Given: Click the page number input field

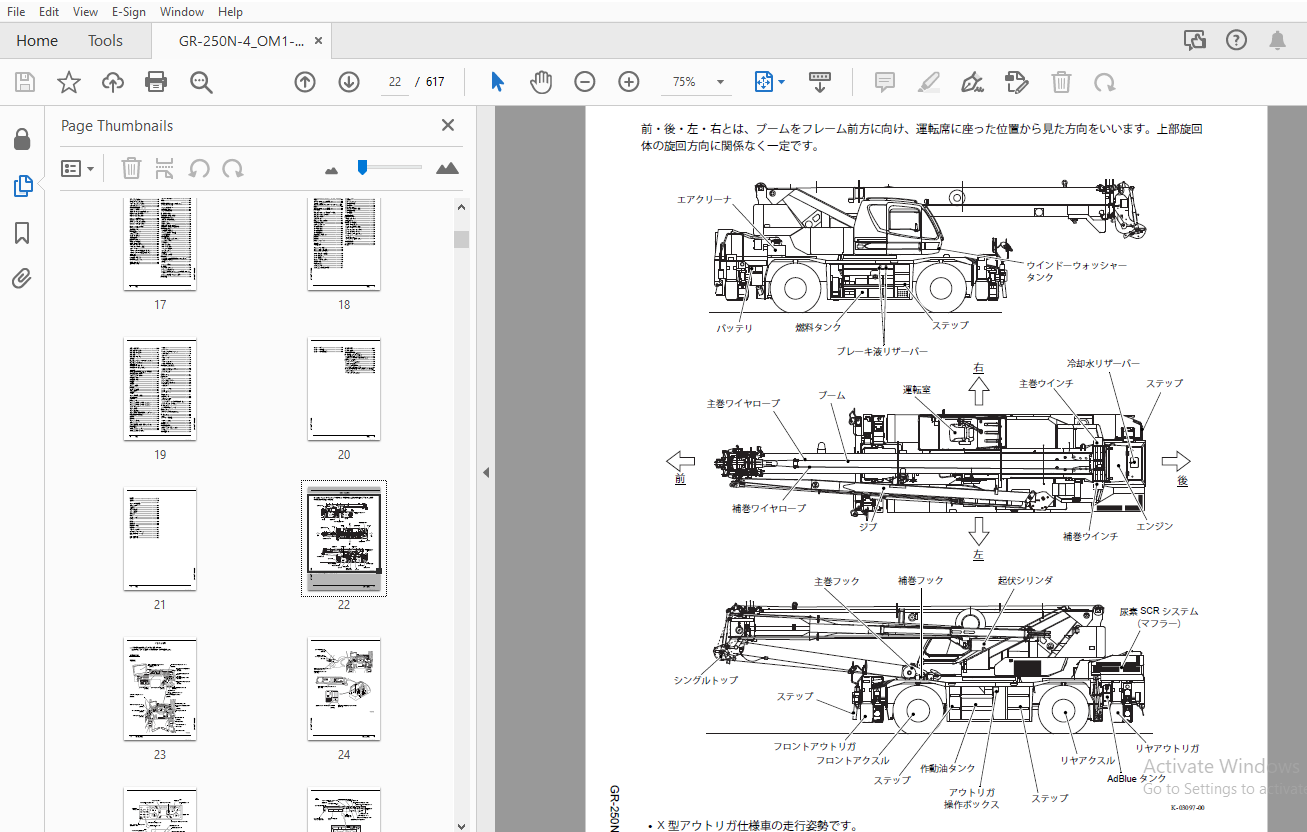Looking at the screenshot, I should (x=395, y=82).
